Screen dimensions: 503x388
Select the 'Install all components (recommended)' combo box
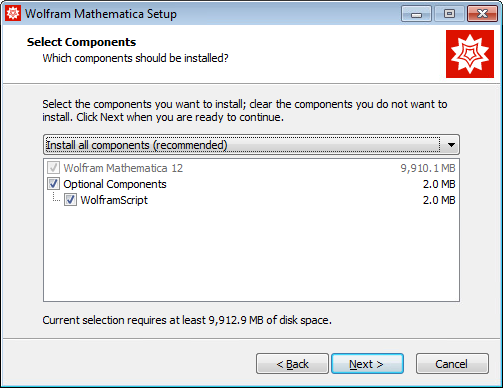251,145
